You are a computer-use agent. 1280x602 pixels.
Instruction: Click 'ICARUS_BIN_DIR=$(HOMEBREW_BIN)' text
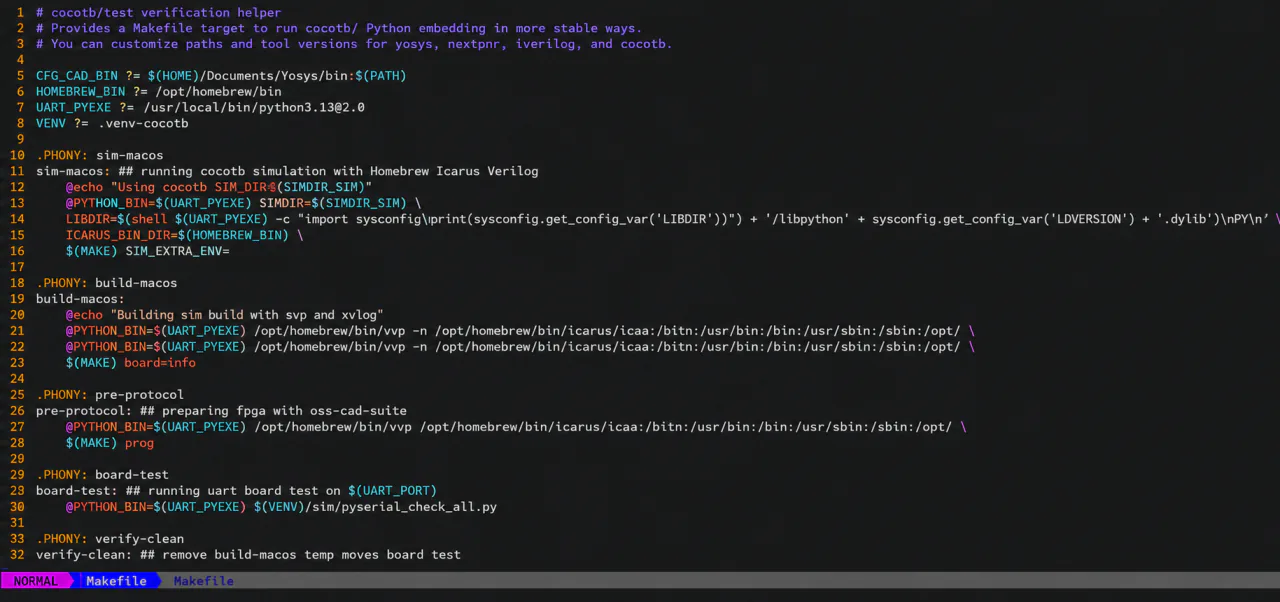(x=177, y=236)
